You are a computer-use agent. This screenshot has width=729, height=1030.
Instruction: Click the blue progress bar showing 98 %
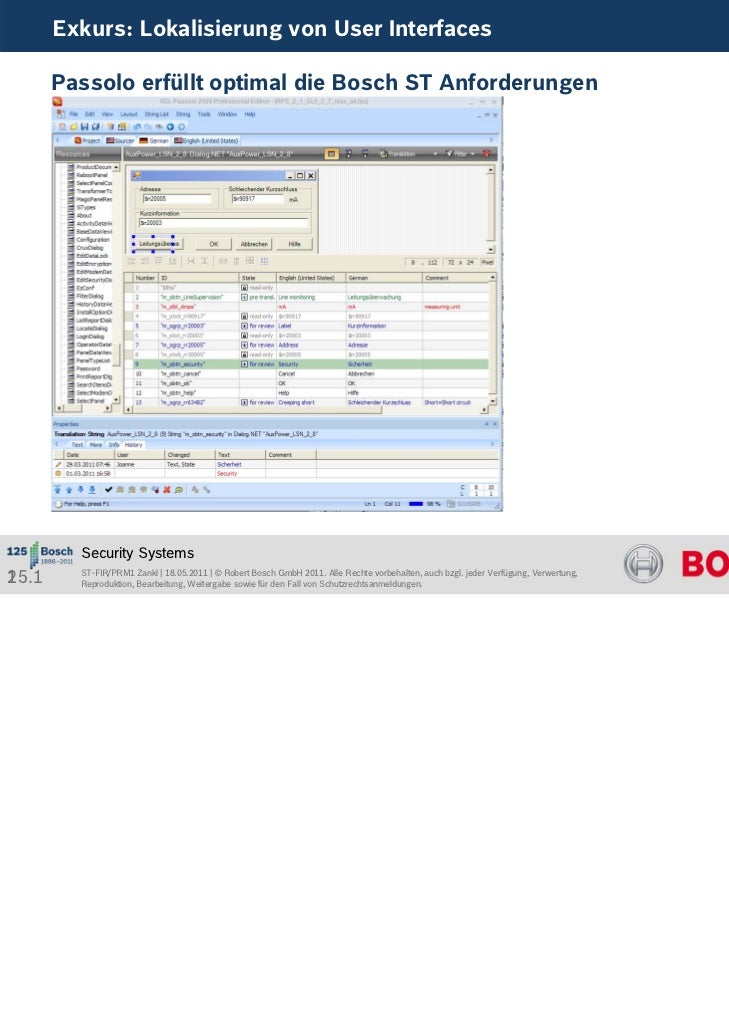pyautogui.click(x=416, y=504)
